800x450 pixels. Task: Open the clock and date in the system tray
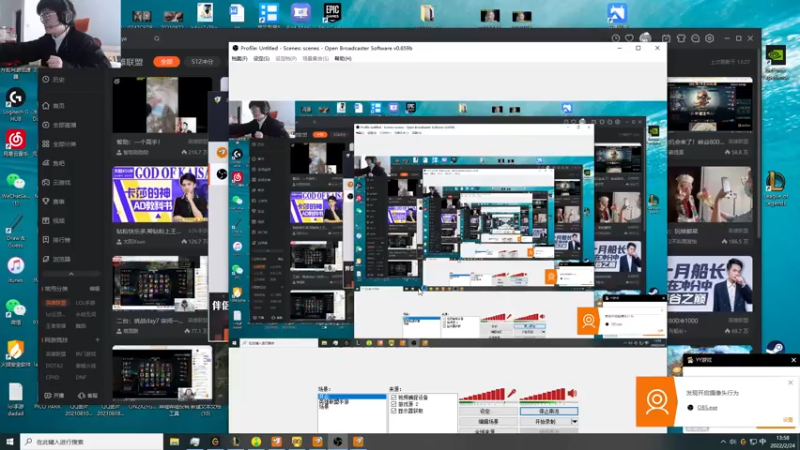(x=783, y=442)
